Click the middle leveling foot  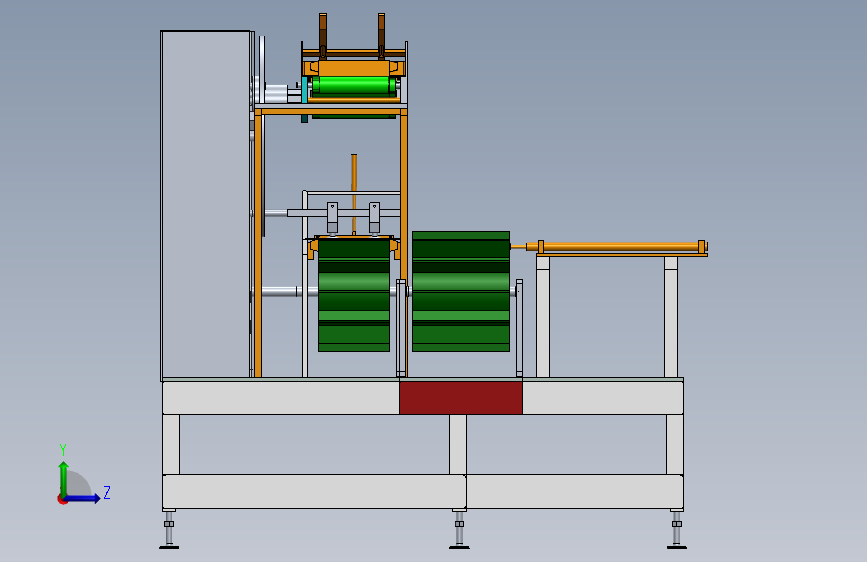(459, 530)
